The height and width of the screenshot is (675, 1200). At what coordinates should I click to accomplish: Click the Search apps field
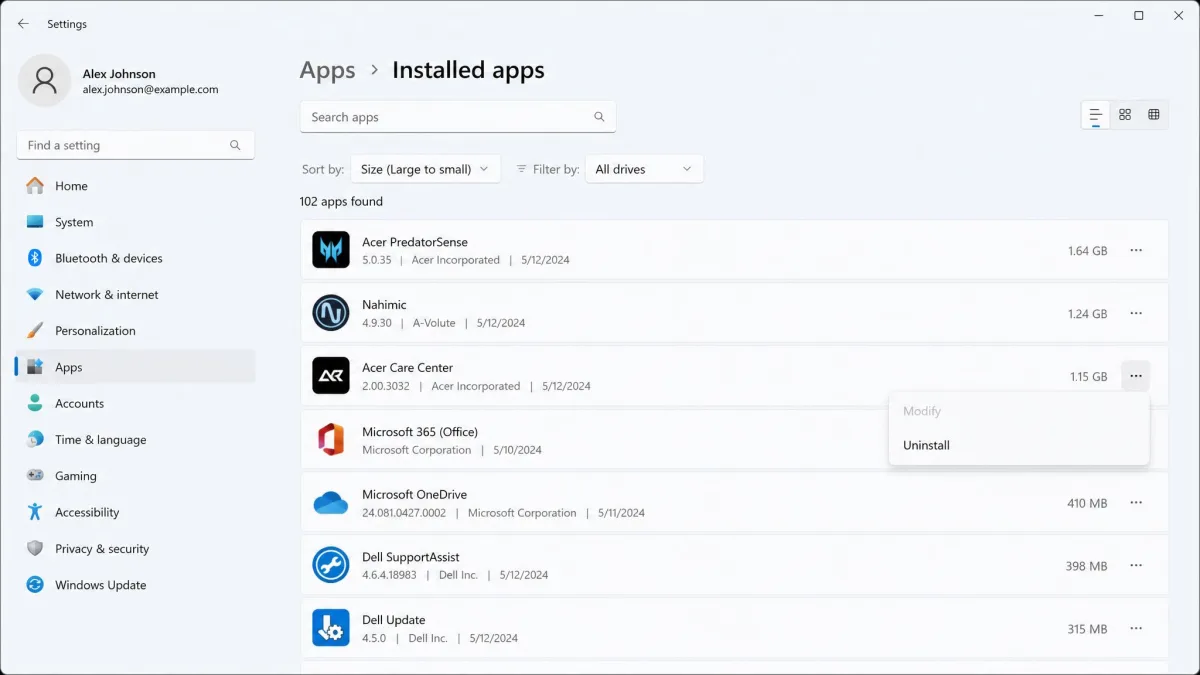click(458, 117)
